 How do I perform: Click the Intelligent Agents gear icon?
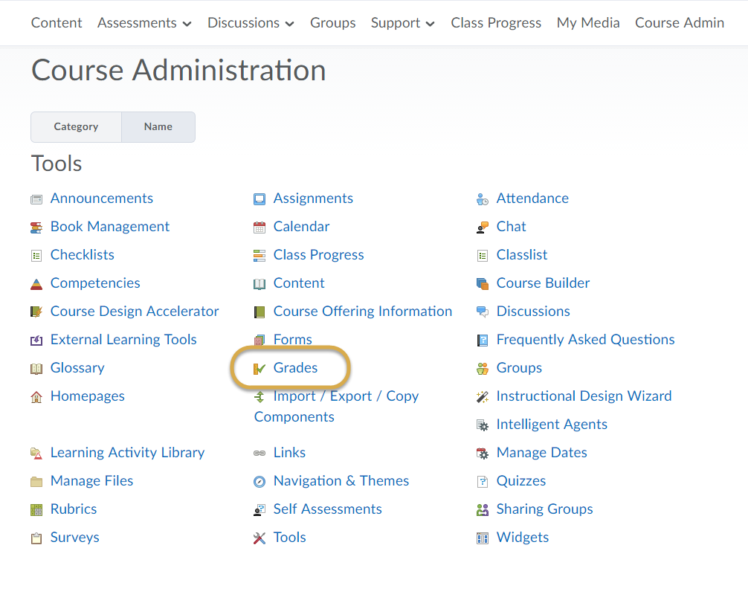pos(482,425)
